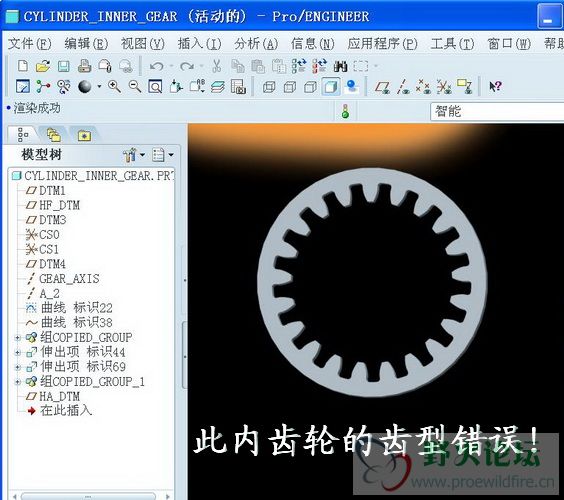Switch to shaded display
Image resolution: width=564 pixels, height=500 pixels.
[331, 87]
